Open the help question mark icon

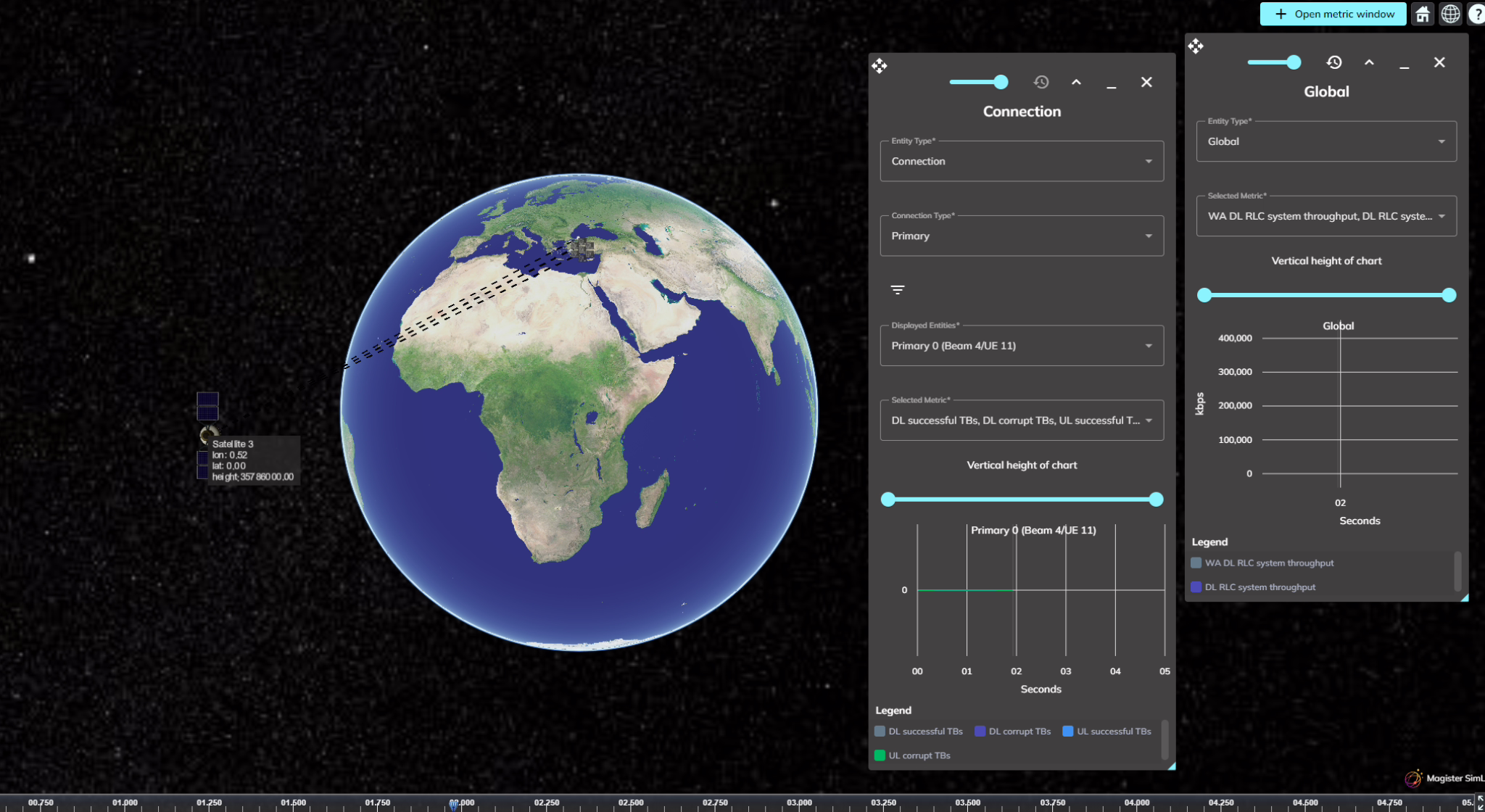click(1476, 14)
